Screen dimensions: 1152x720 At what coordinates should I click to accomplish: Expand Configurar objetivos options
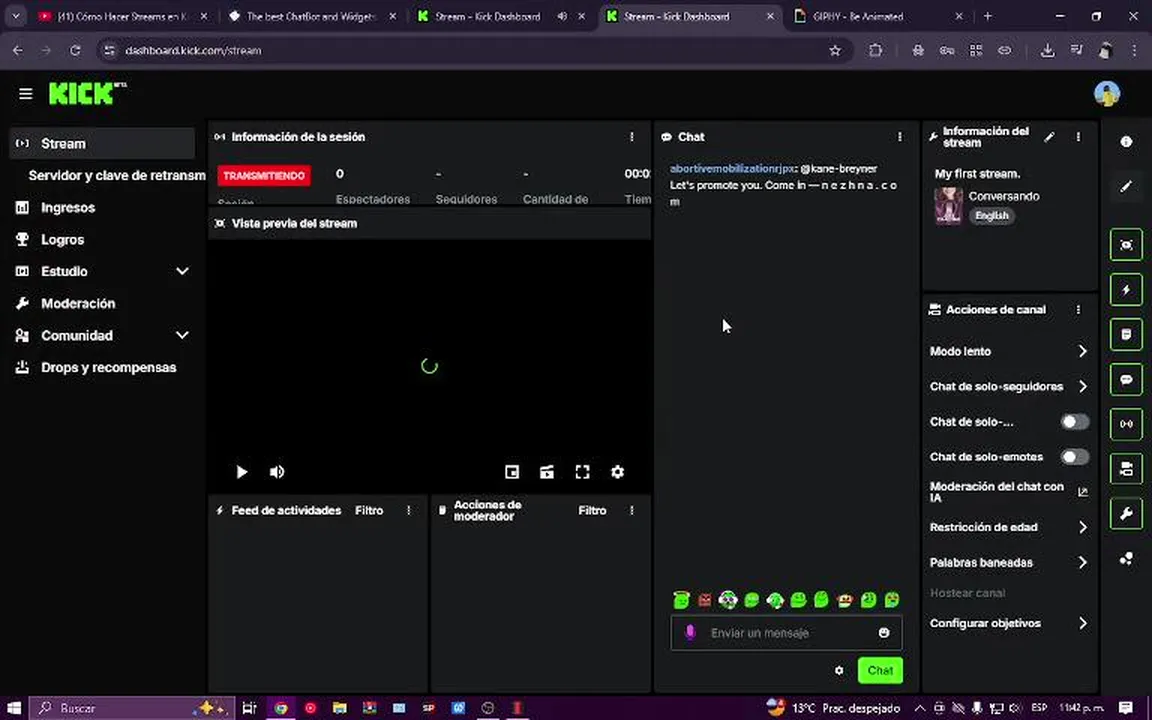(x=1009, y=623)
